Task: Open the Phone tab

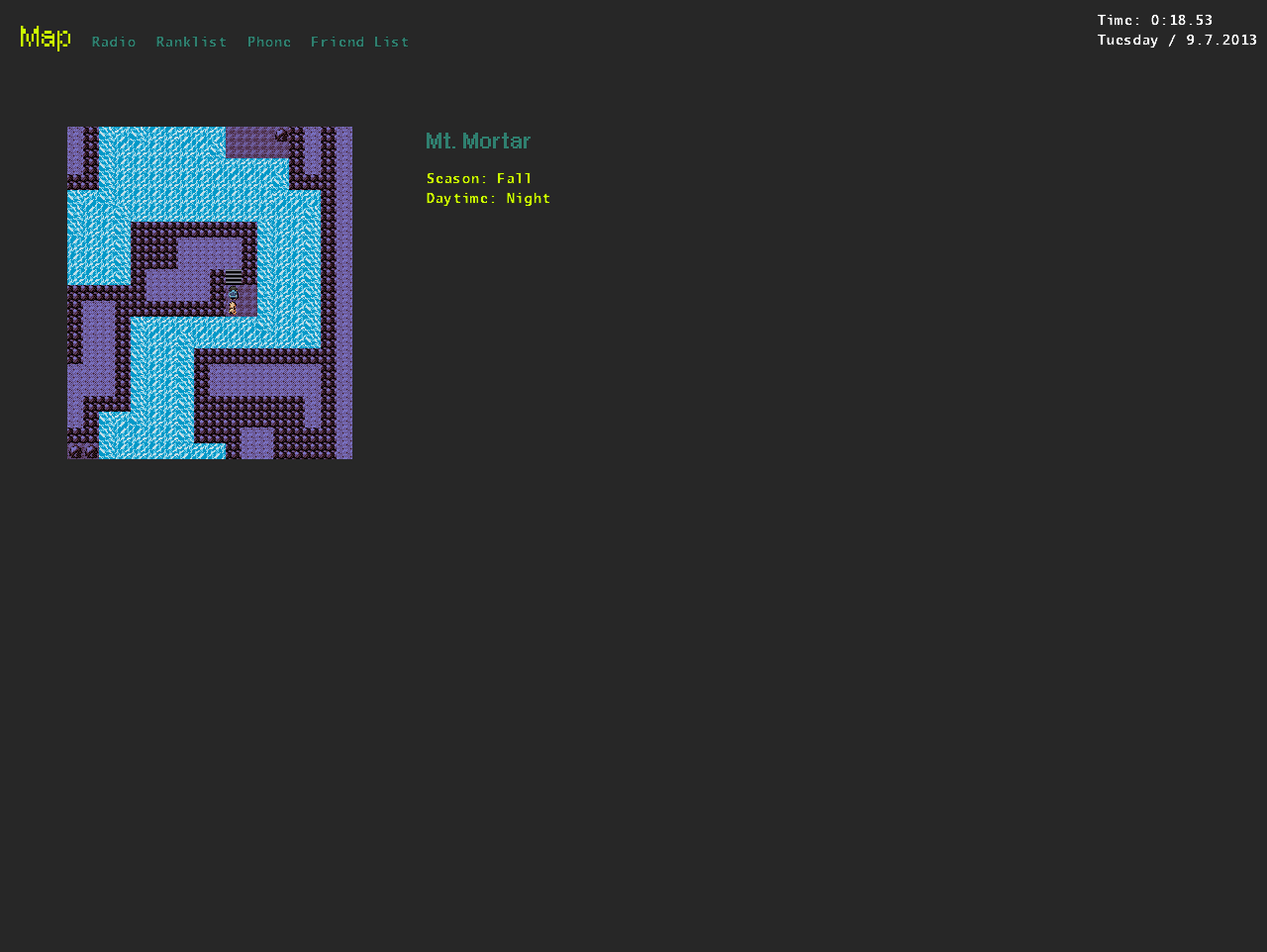Action: [269, 42]
